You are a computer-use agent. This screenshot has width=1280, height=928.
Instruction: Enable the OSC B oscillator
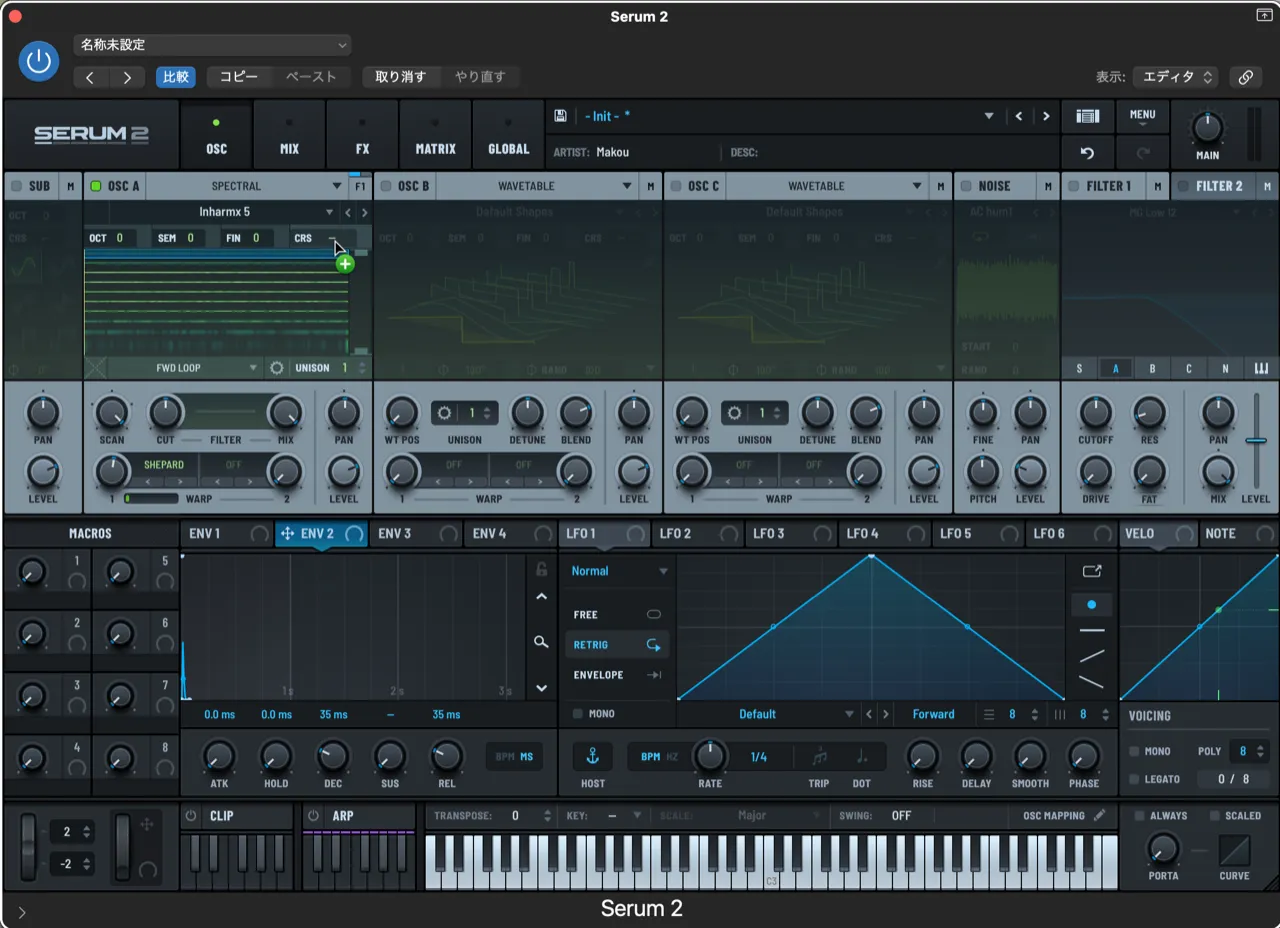[x=386, y=186]
